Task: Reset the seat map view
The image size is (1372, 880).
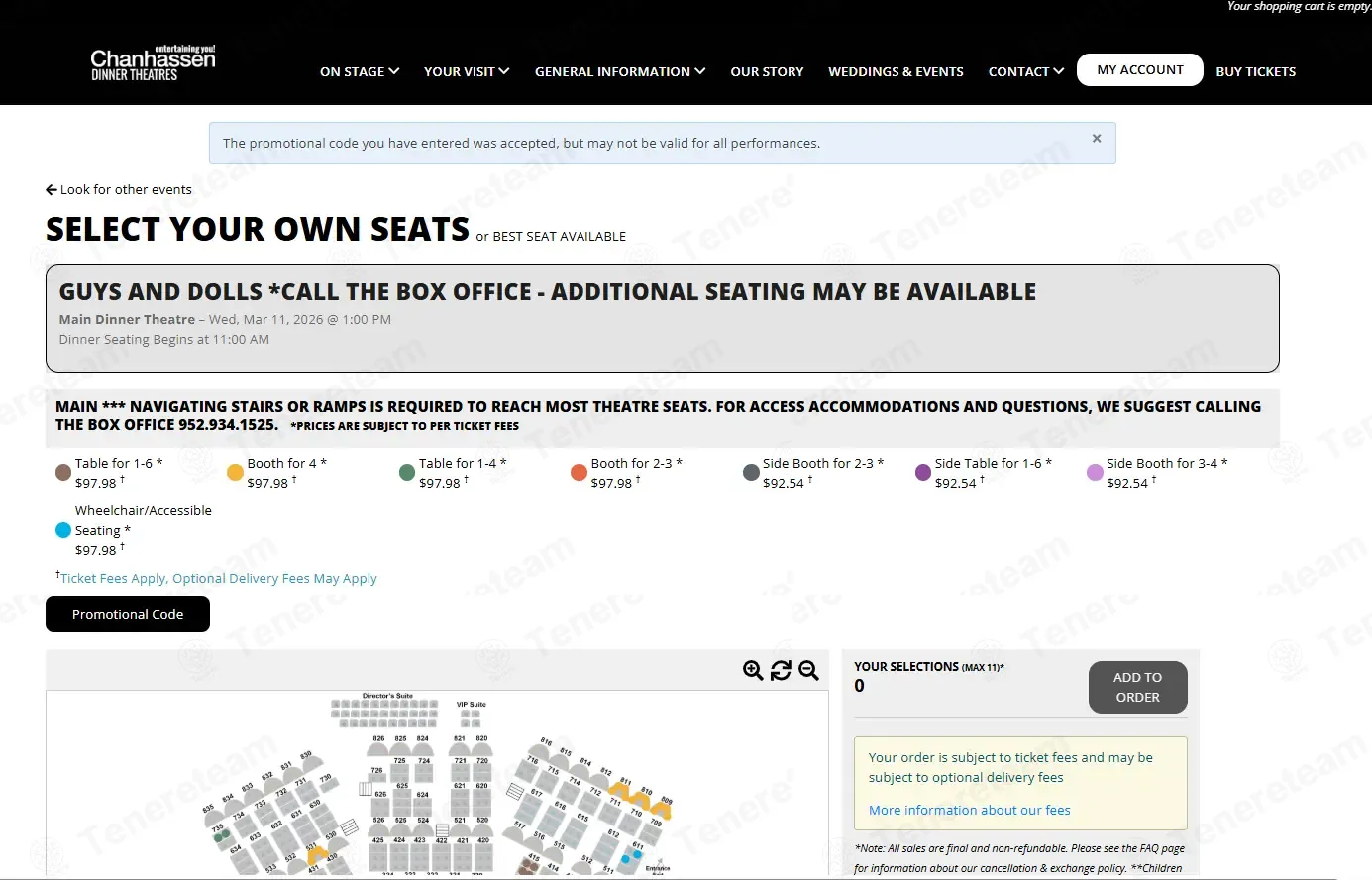Action: [x=781, y=671]
